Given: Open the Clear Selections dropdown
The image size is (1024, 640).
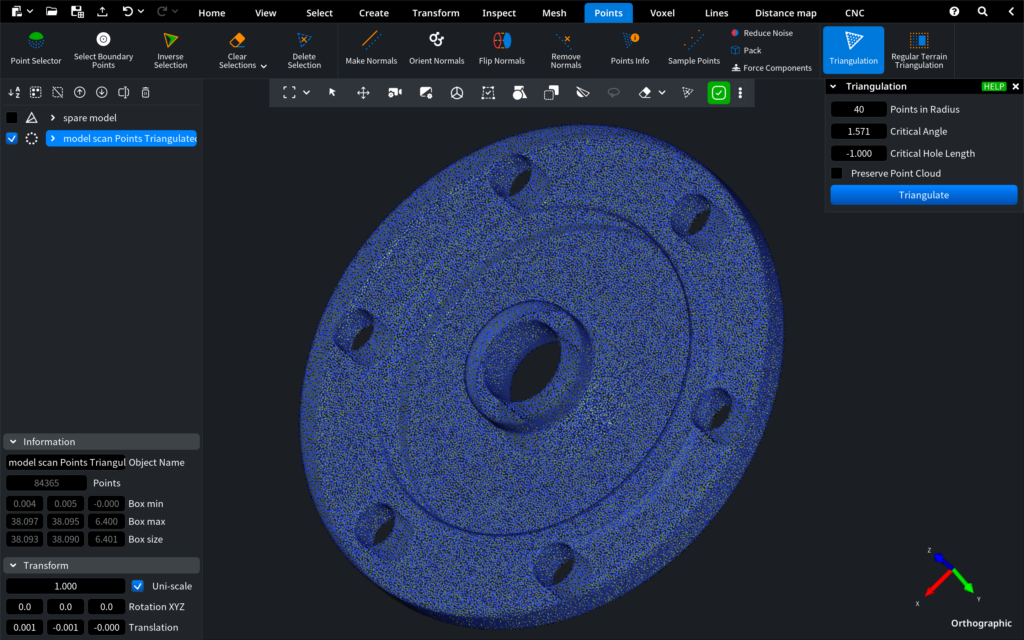Looking at the screenshot, I should 263,66.
